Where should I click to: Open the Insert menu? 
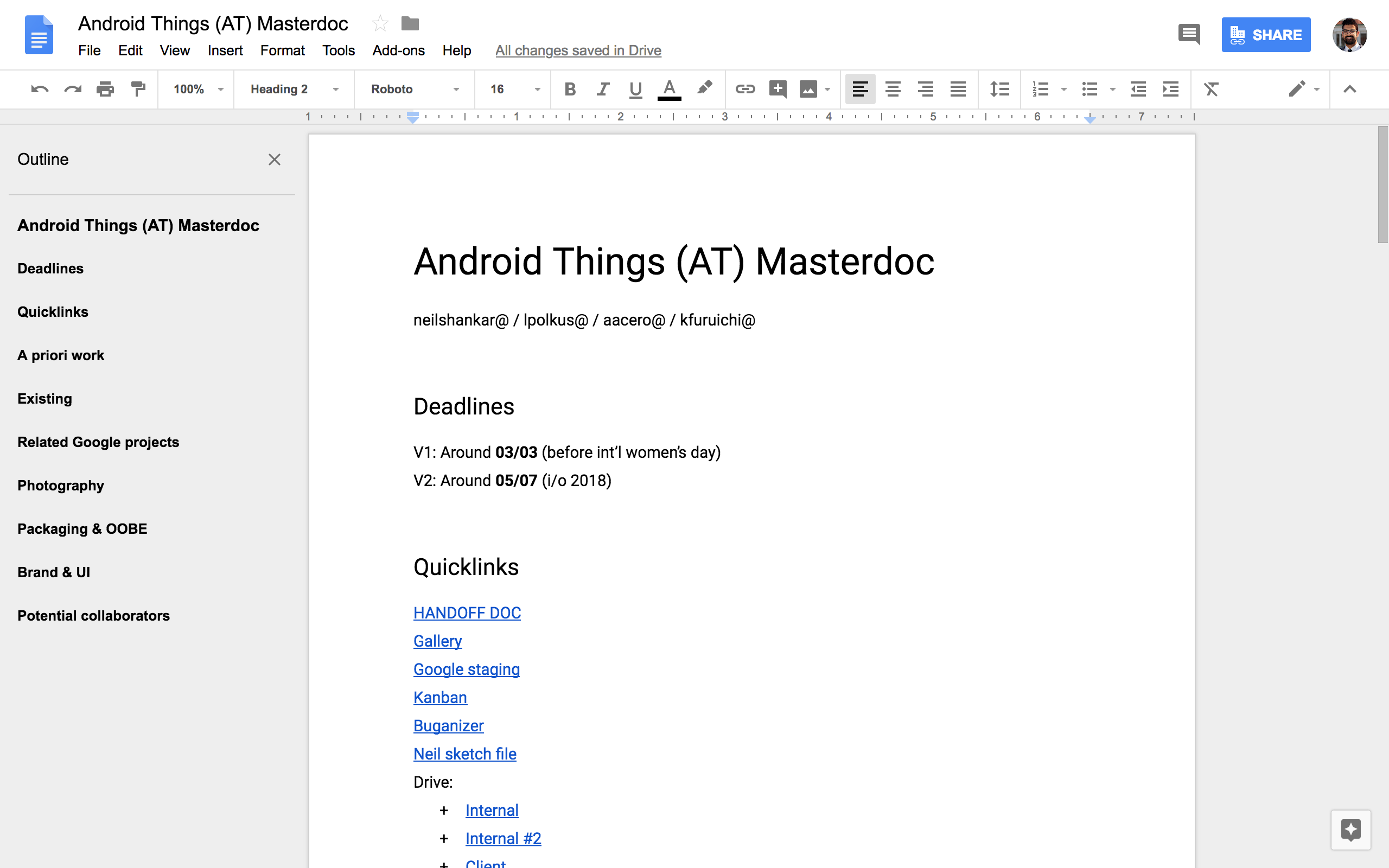pos(225,50)
